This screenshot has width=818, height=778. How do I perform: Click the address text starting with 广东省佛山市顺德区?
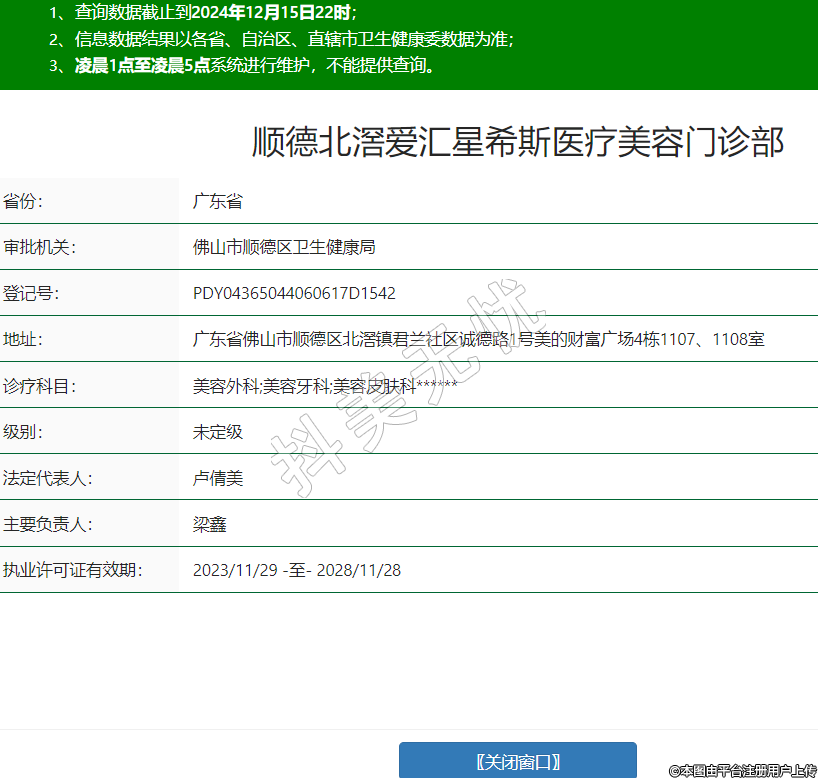pos(478,339)
